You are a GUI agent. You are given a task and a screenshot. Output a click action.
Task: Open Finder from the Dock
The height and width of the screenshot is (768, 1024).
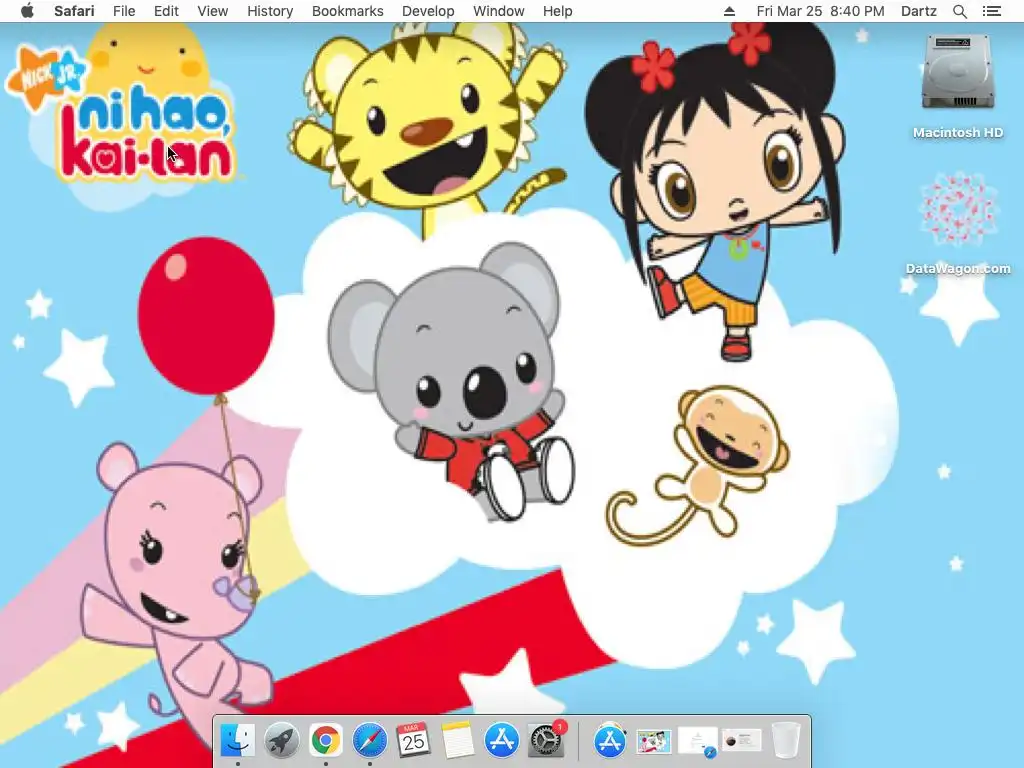[238, 741]
